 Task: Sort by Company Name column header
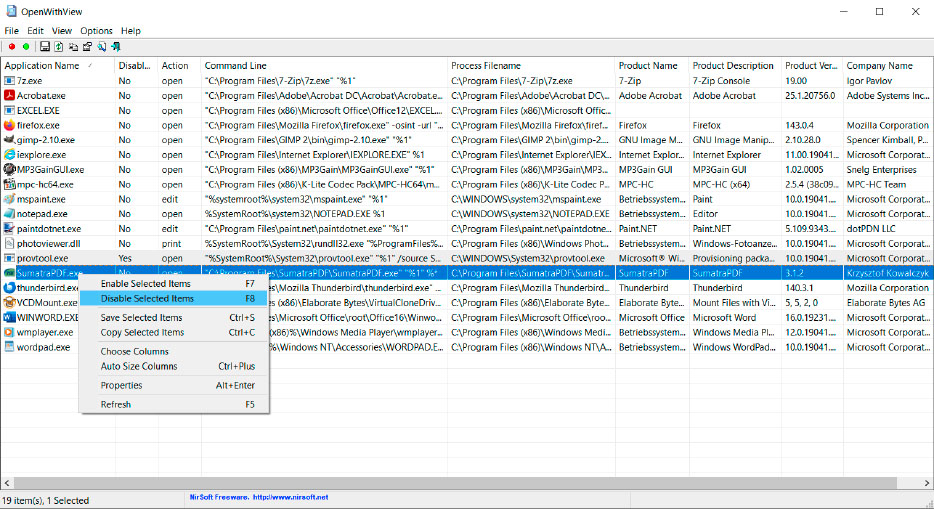[879, 66]
